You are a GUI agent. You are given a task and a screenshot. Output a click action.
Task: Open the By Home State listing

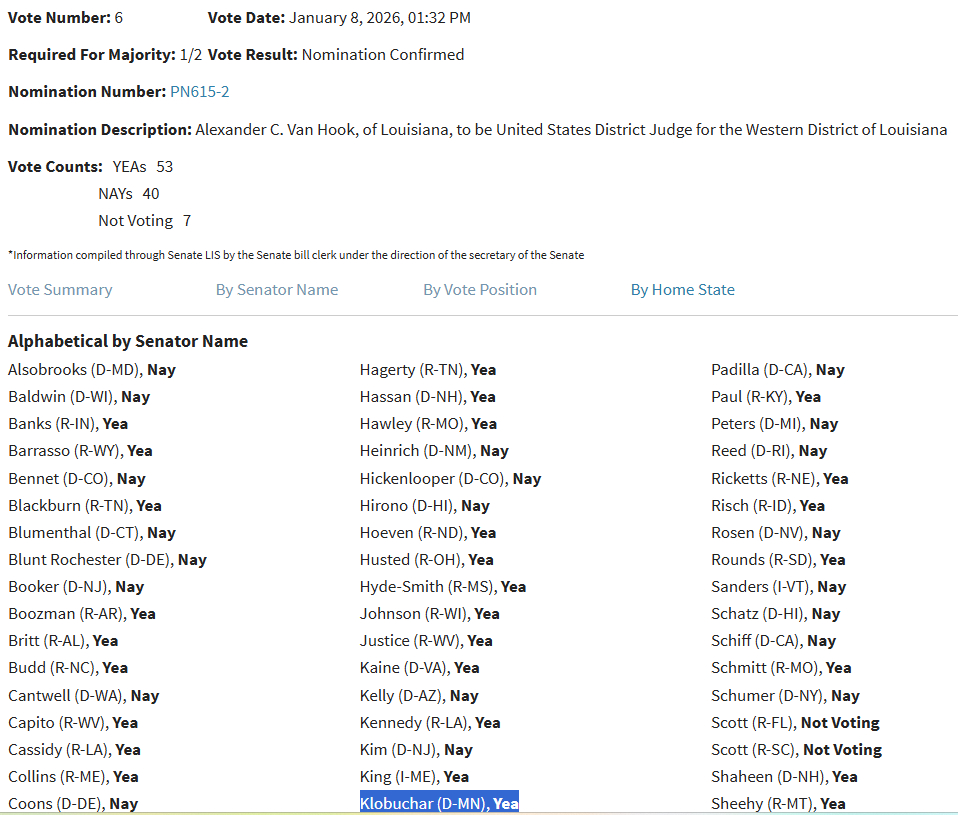point(682,290)
